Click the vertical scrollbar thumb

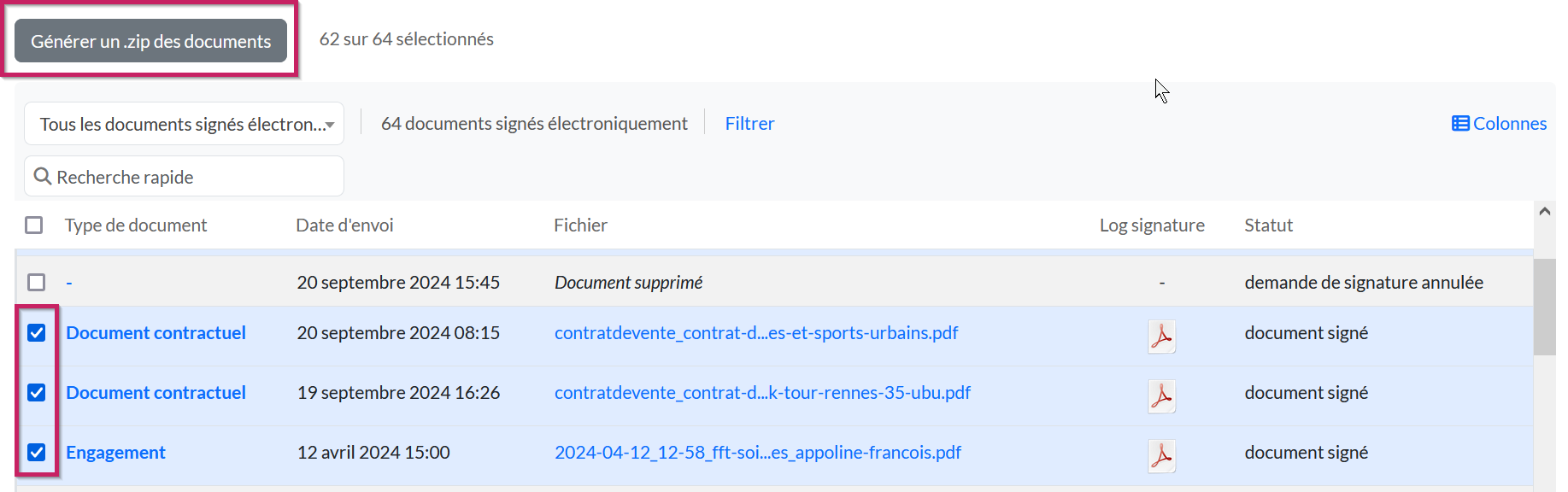pyautogui.click(x=1544, y=306)
